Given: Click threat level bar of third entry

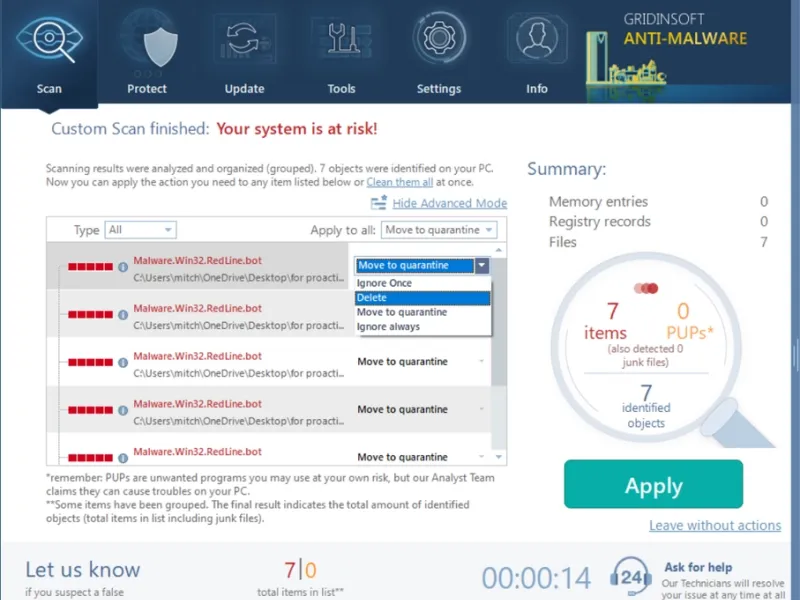Looking at the screenshot, I should tap(90, 363).
